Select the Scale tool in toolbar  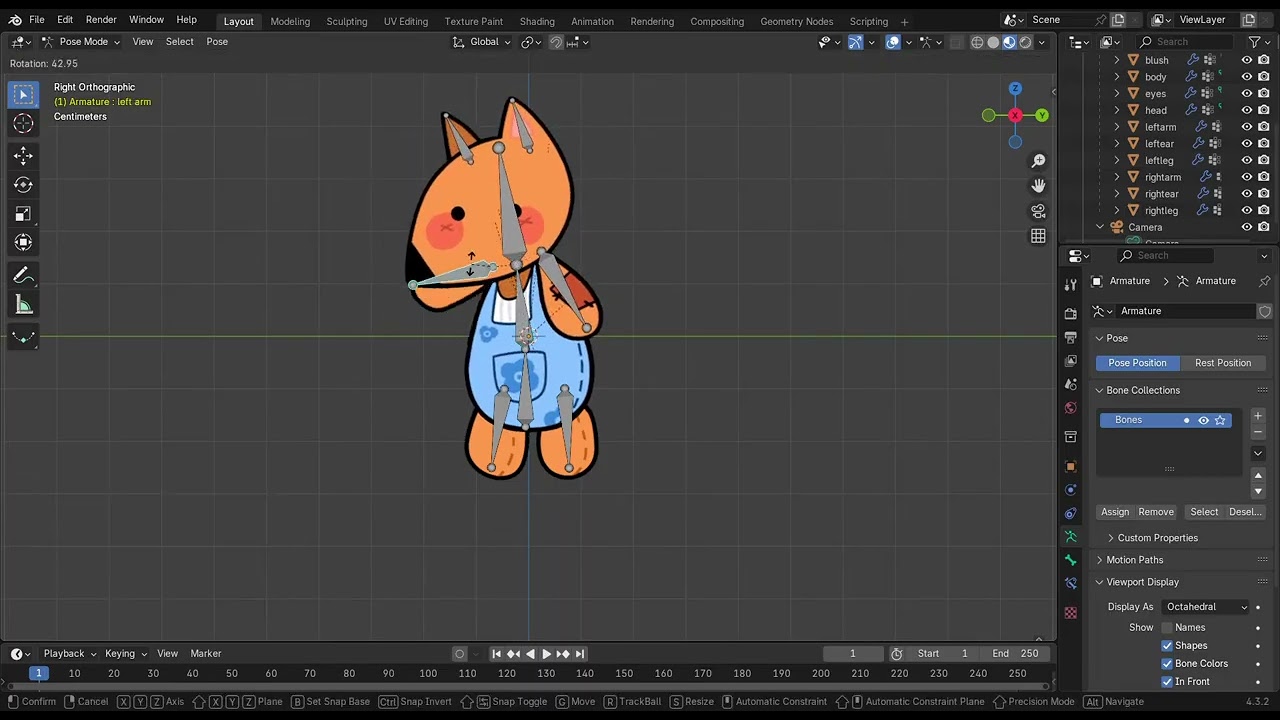coord(23,214)
